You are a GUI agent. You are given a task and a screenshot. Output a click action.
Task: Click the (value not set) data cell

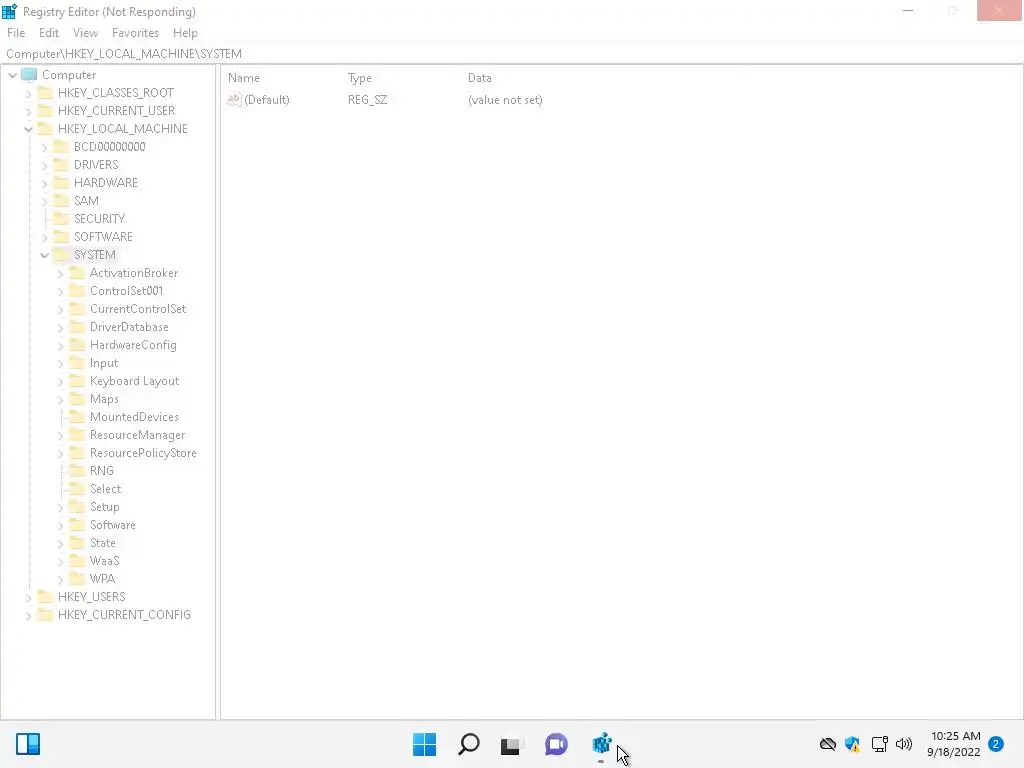[505, 99]
